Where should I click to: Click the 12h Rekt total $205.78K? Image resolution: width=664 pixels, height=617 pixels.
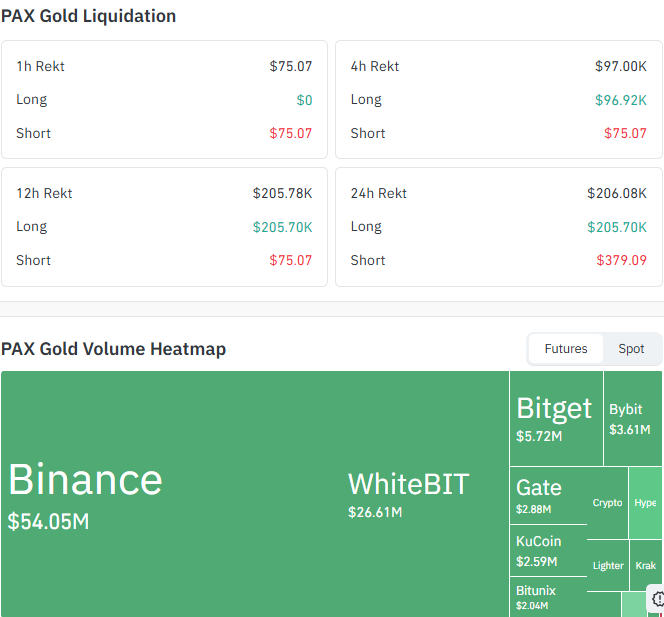point(282,193)
